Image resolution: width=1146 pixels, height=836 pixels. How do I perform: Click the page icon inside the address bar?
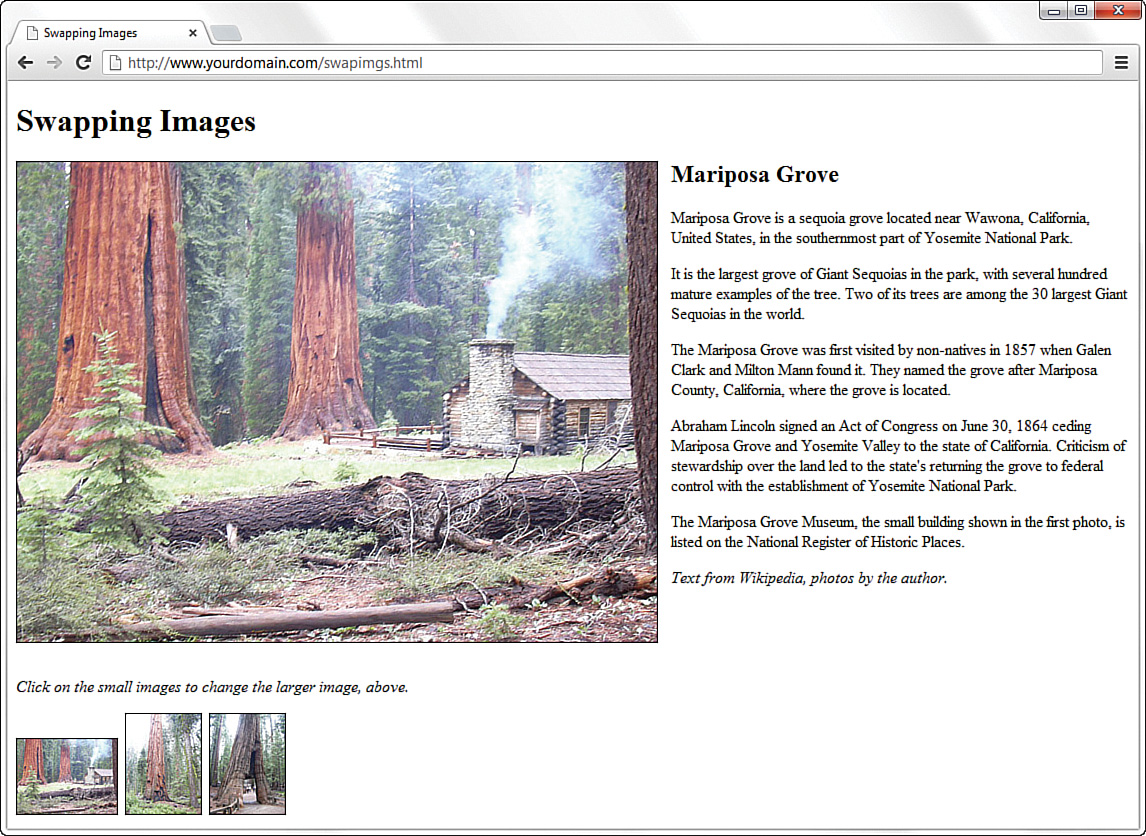(x=113, y=62)
